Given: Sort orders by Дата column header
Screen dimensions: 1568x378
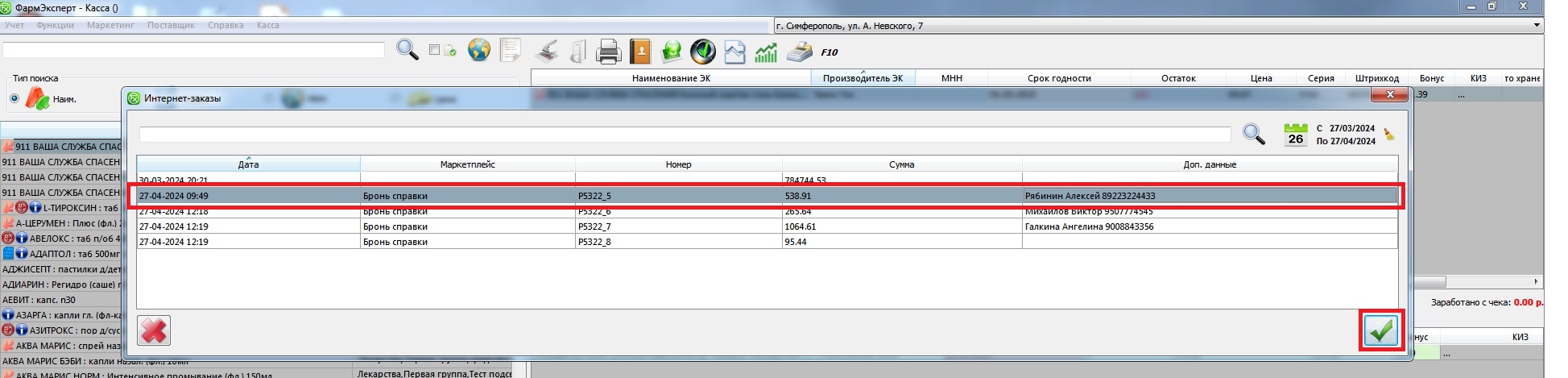Looking at the screenshot, I should (x=248, y=164).
